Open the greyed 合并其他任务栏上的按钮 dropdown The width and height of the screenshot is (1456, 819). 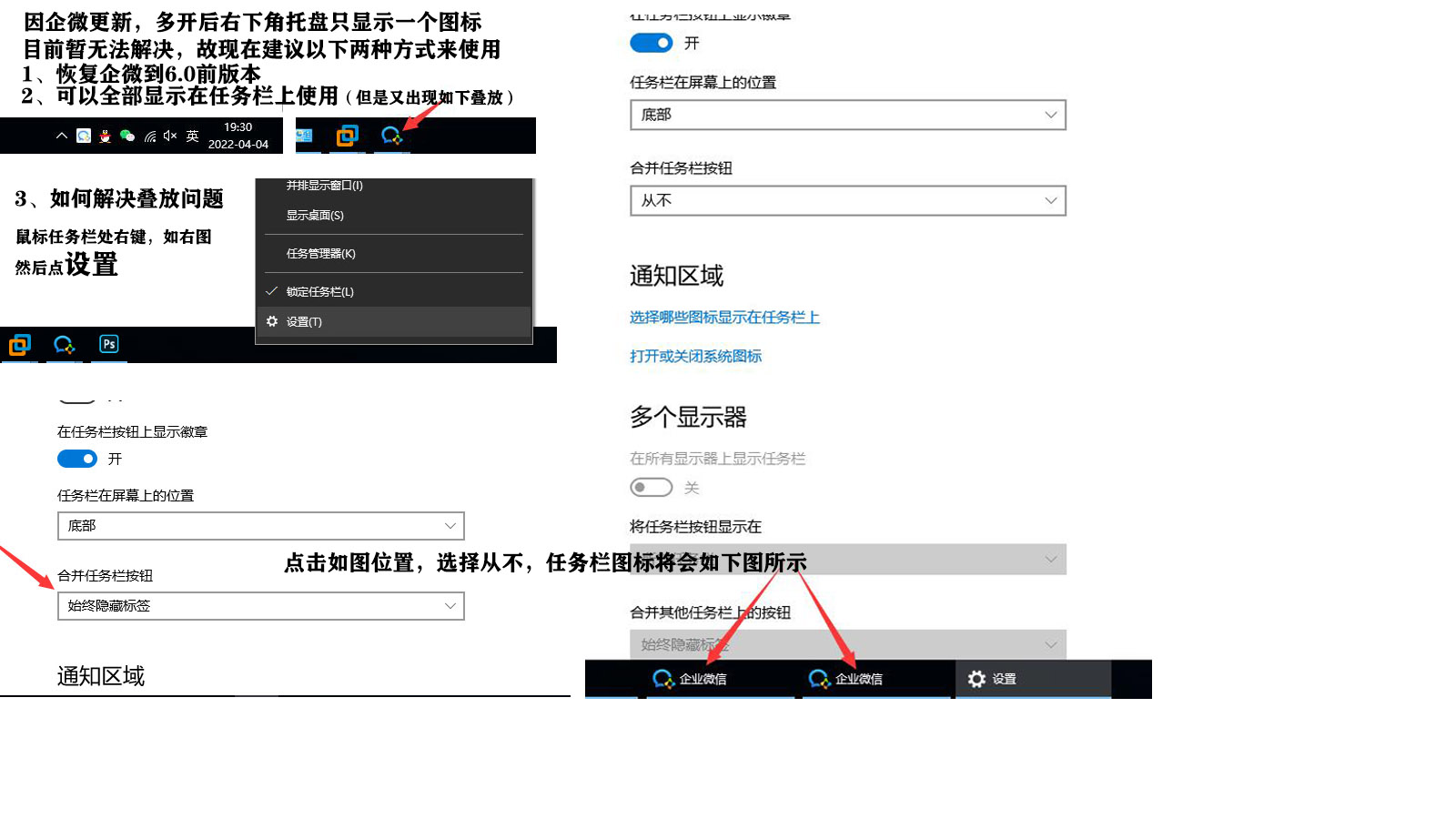coord(848,644)
